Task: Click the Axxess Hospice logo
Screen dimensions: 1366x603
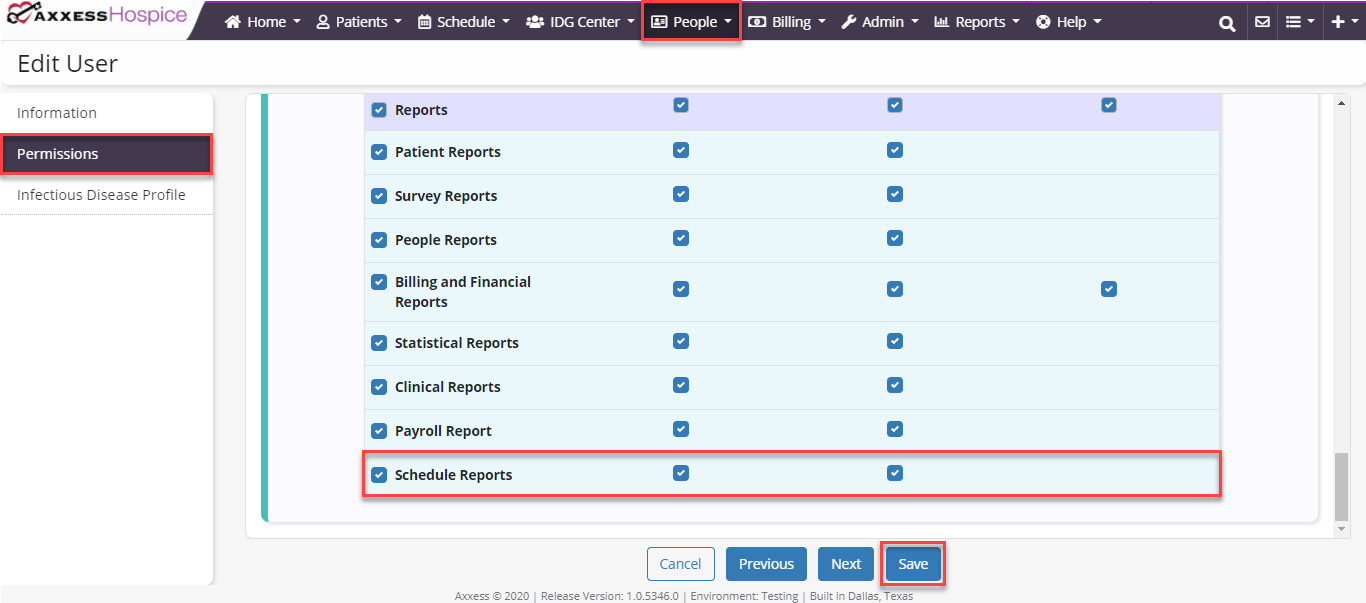Action: point(97,17)
